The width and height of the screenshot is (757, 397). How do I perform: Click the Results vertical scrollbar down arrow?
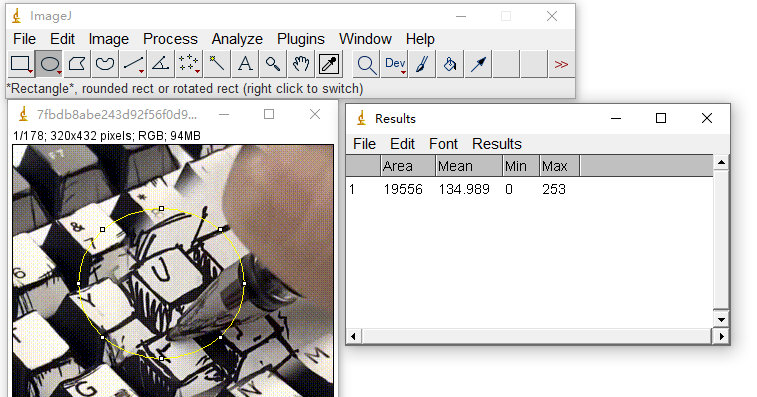[721, 319]
